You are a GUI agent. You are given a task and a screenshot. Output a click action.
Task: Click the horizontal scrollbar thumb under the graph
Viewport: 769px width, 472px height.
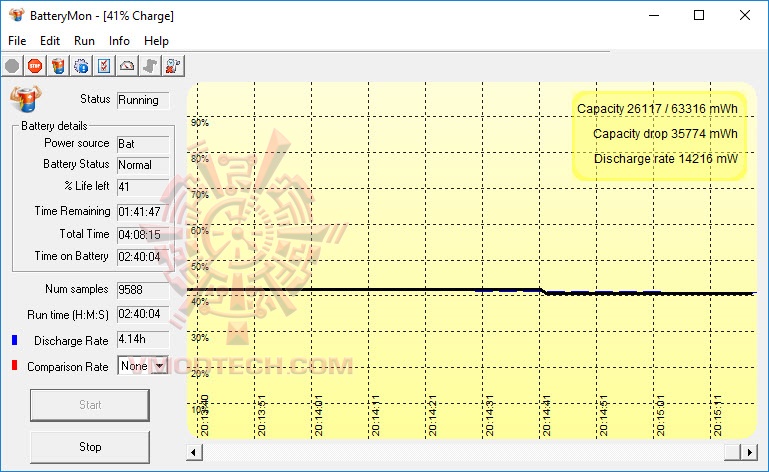click(x=733, y=452)
